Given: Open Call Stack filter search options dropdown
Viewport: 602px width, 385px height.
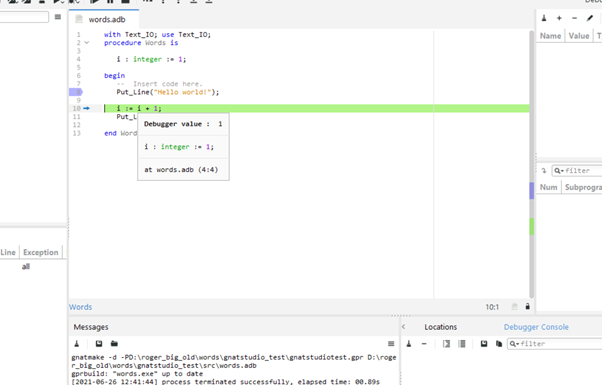Looking at the screenshot, I should (559, 171).
